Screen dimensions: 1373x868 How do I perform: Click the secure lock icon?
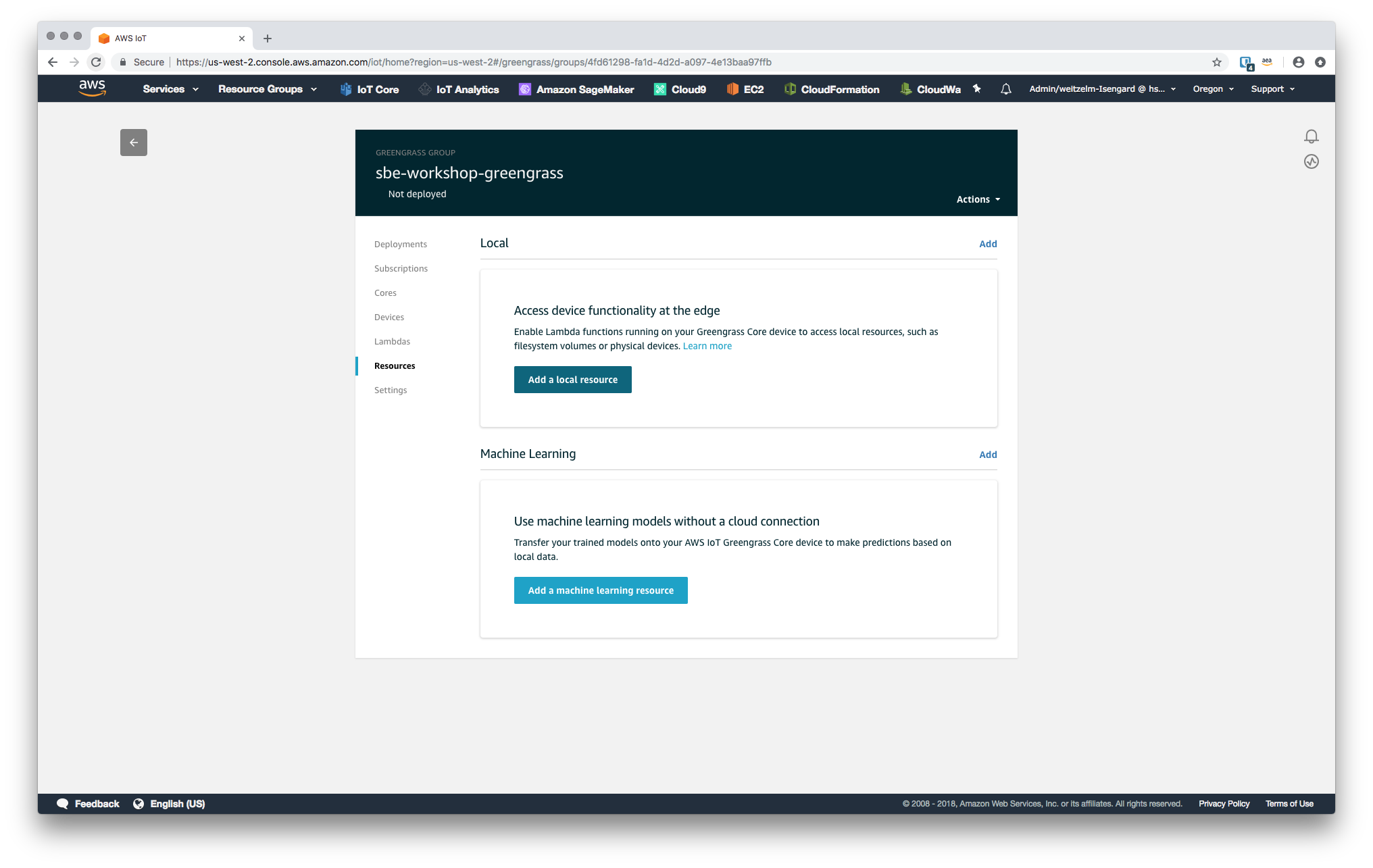(x=122, y=62)
